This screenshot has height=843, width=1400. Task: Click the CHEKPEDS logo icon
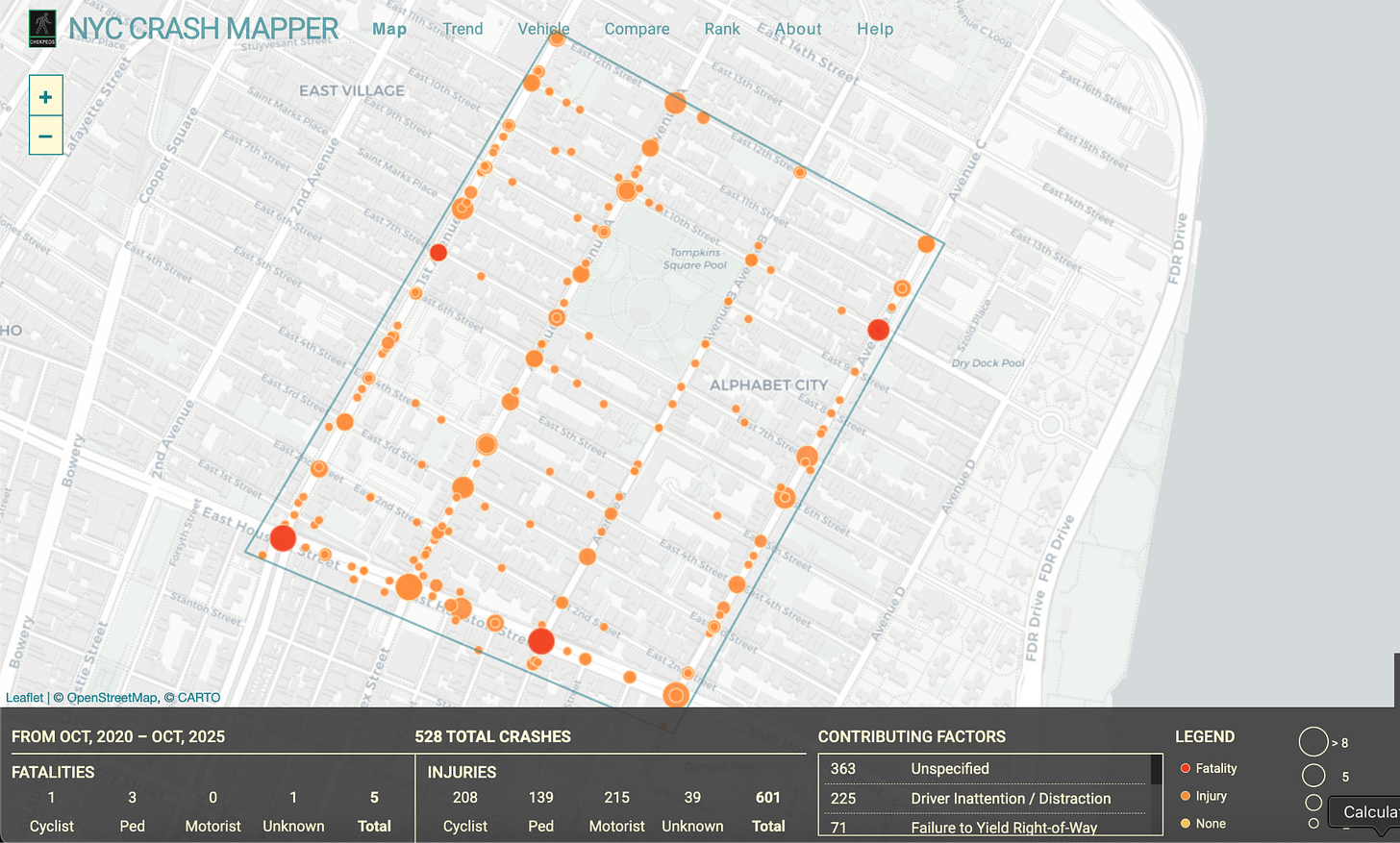42,29
